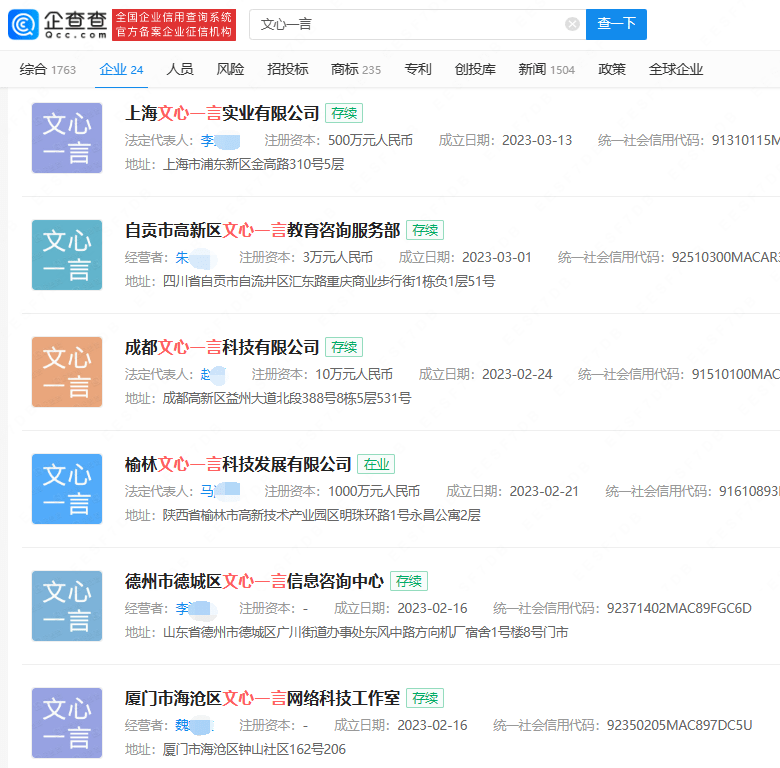Click the logo tile for 厦门市海沧区文心一言网络科技工作室
Screen dimensions: 780x768
click(67, 722)
